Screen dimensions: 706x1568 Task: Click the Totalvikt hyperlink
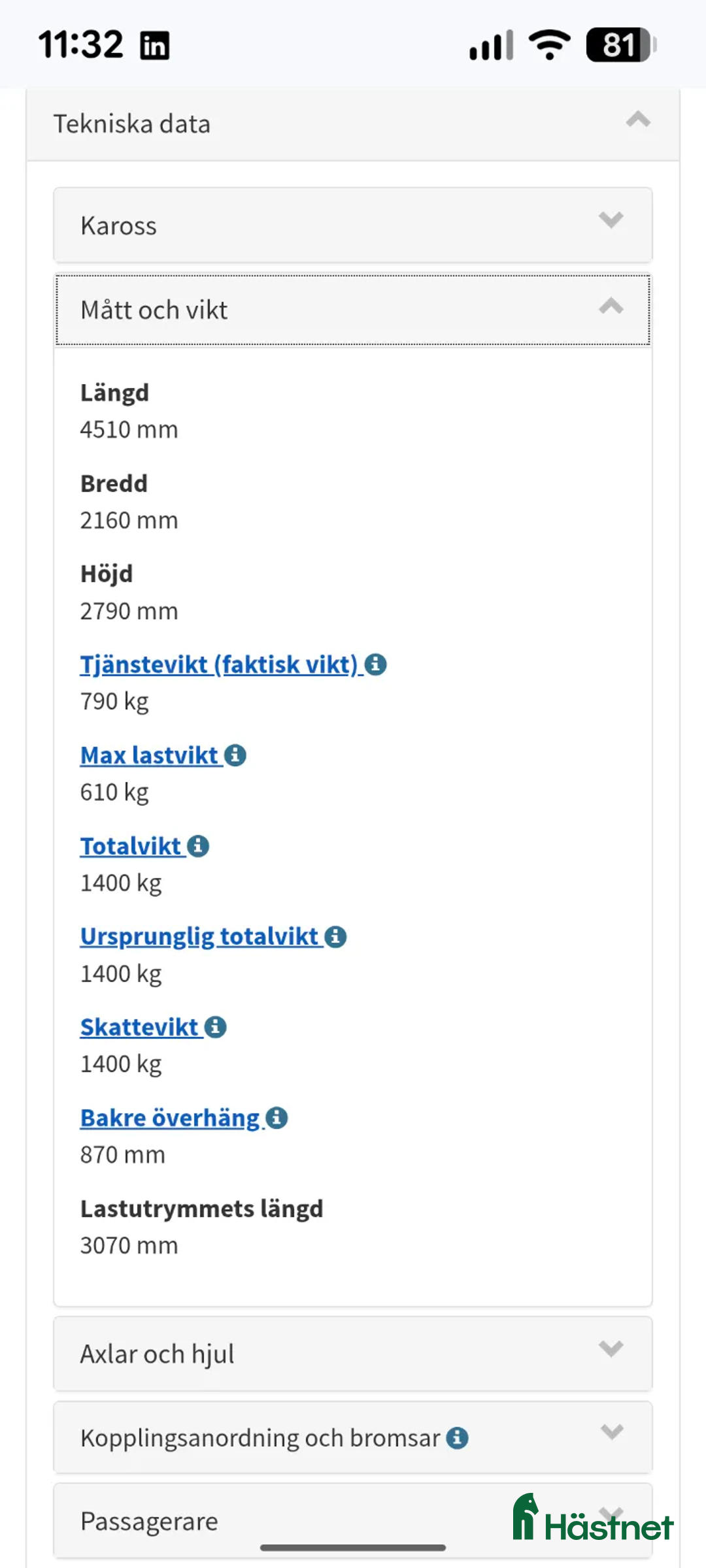(x=131, y=845)
